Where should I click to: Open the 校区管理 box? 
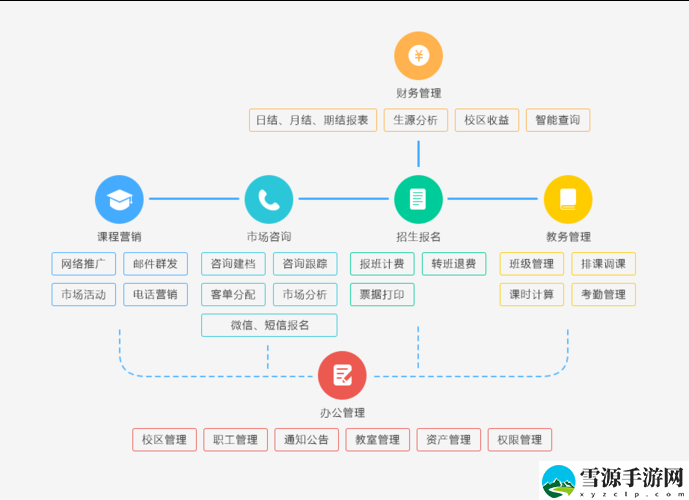click(x=164, y=440)
